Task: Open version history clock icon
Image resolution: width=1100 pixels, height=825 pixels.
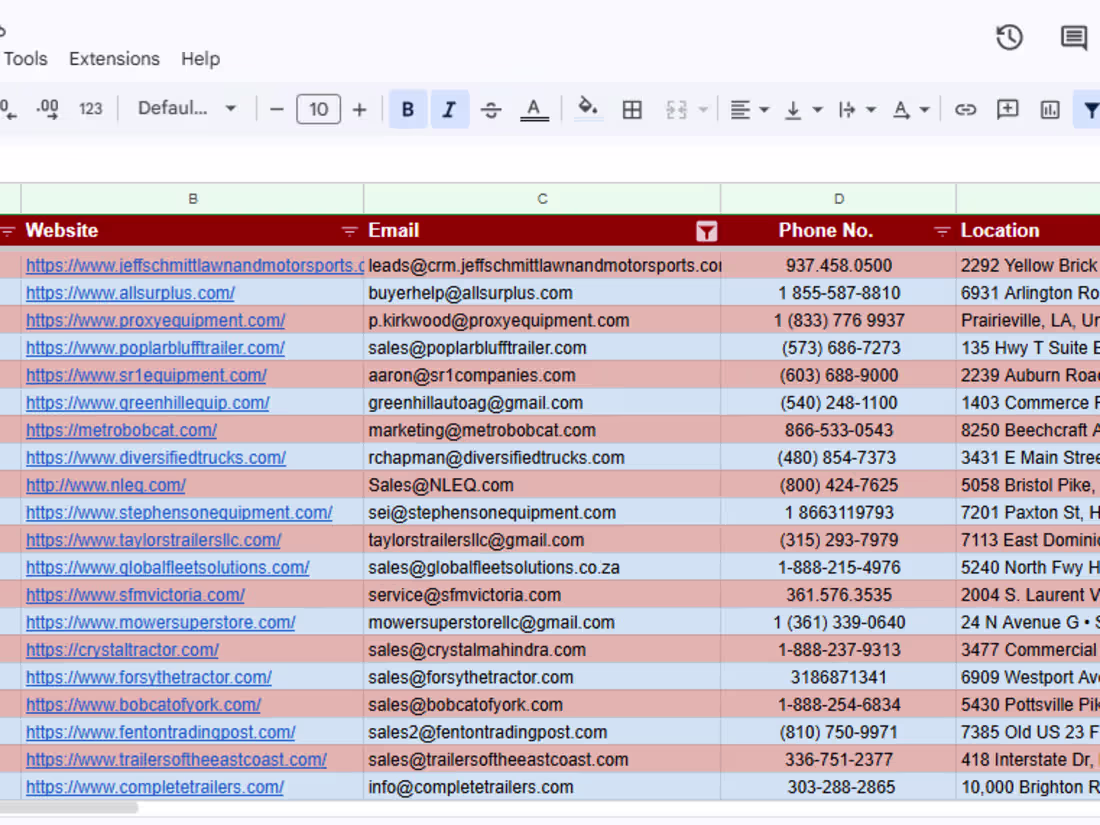Action: [x=1009, y=38]
